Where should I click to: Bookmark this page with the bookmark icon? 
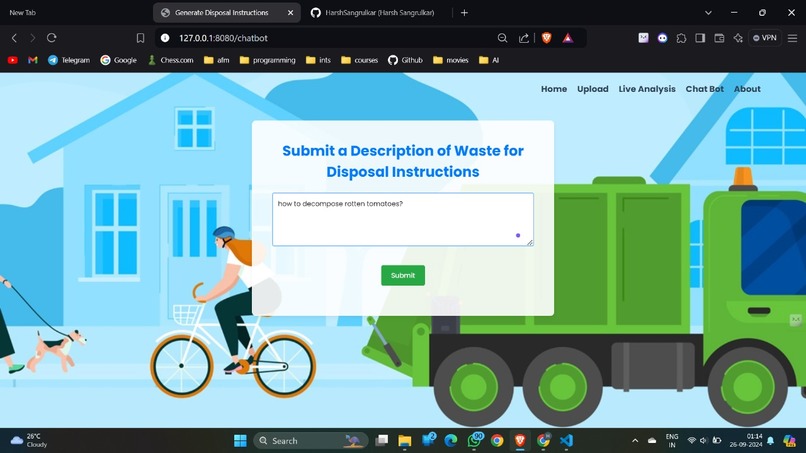(140, 38)
